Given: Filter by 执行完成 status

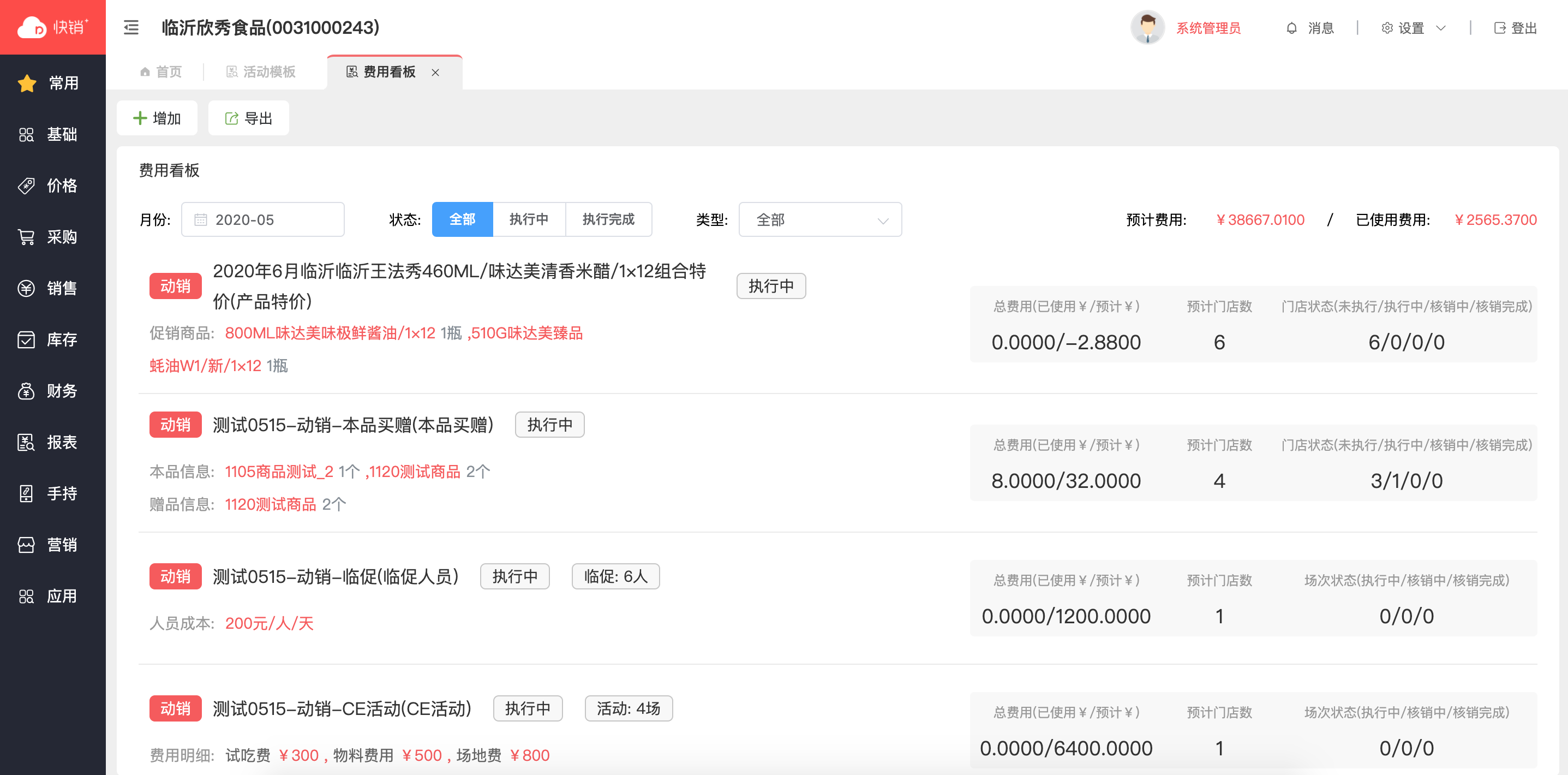Looking at the screenshot, I should click(608, 219).
